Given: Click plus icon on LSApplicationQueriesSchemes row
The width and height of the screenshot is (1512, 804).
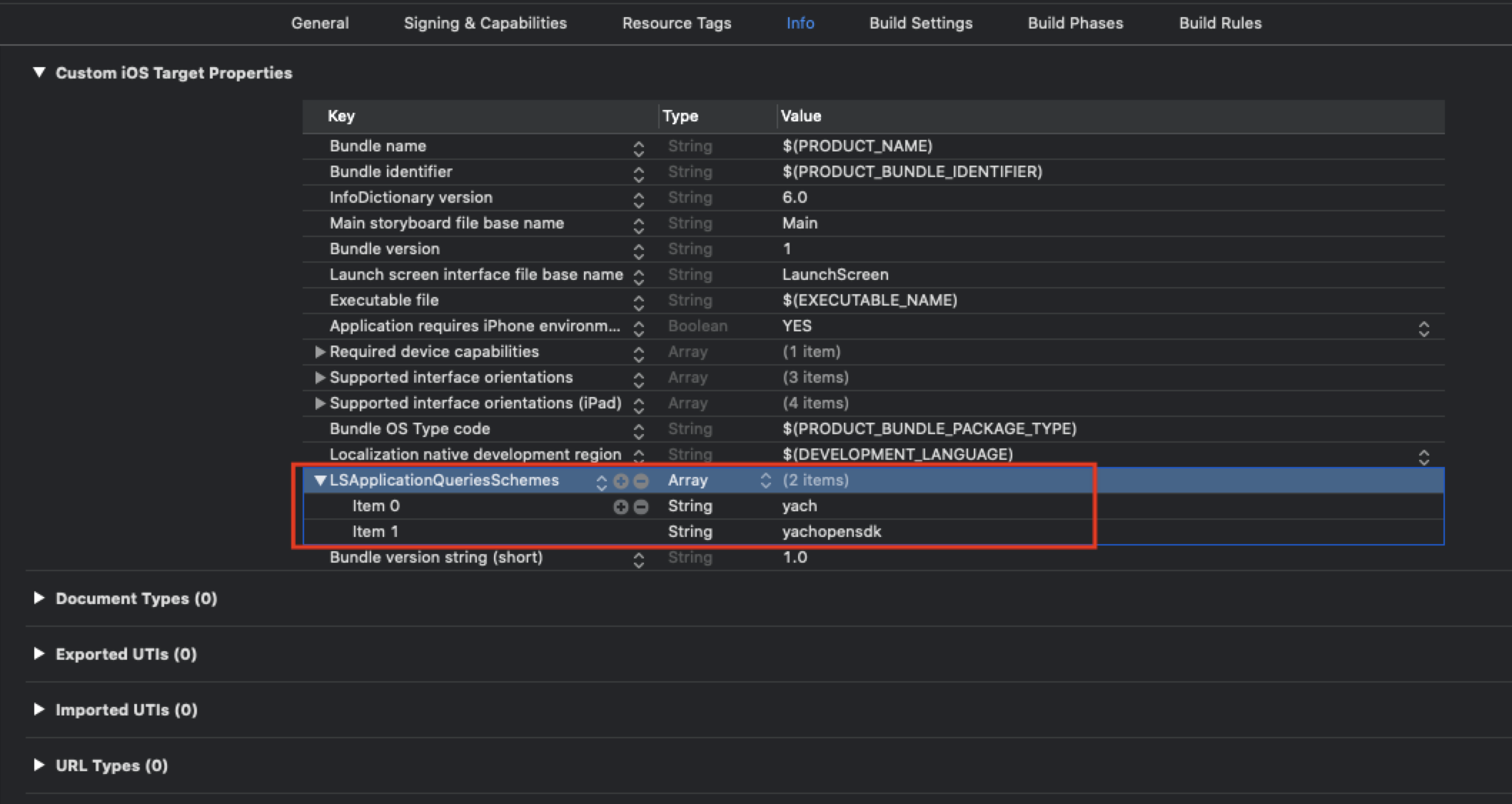Looking at the screenshot, I should pos(621,481).
